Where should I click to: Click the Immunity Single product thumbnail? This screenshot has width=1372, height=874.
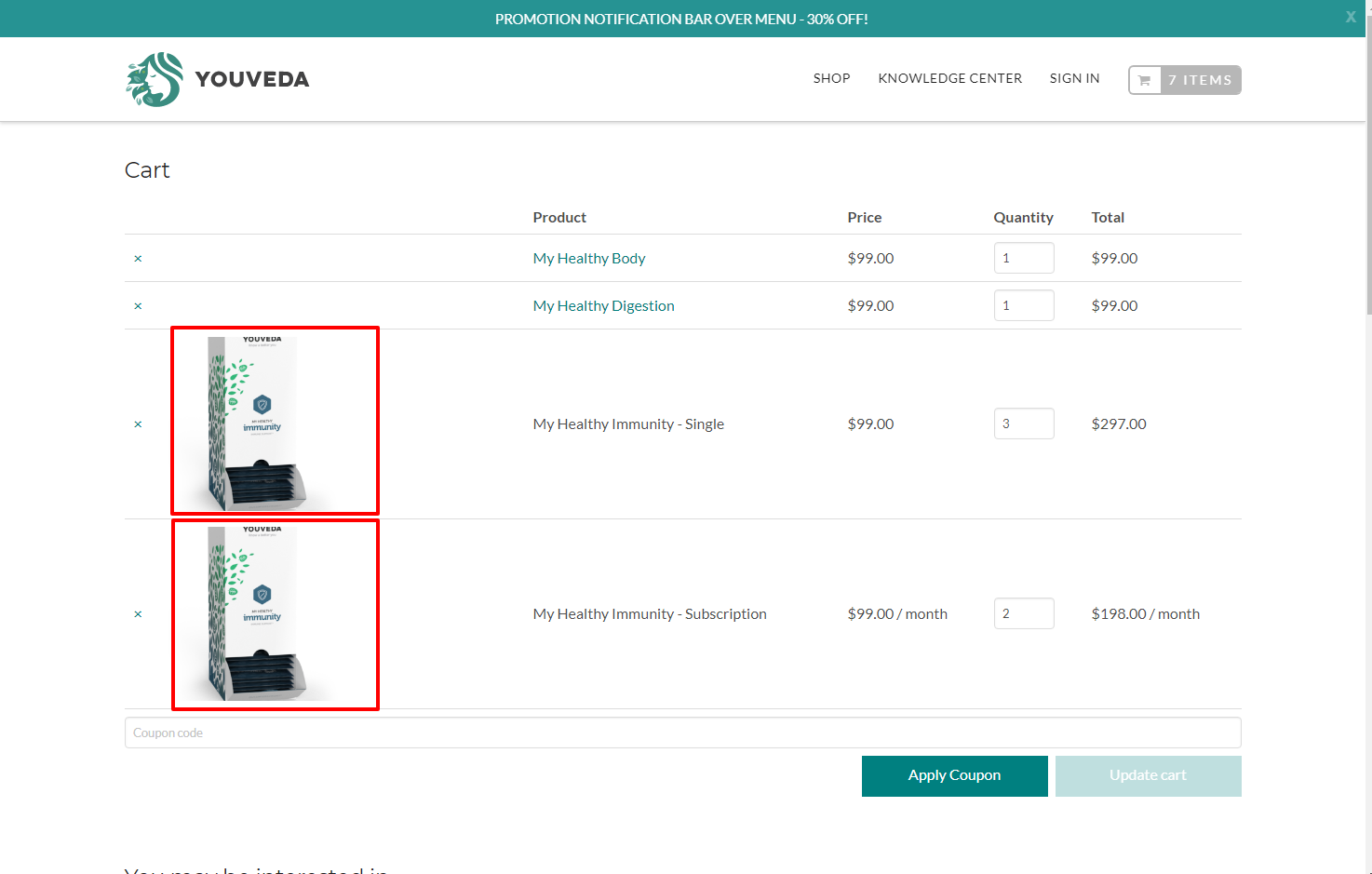click(x=275, y=421)
